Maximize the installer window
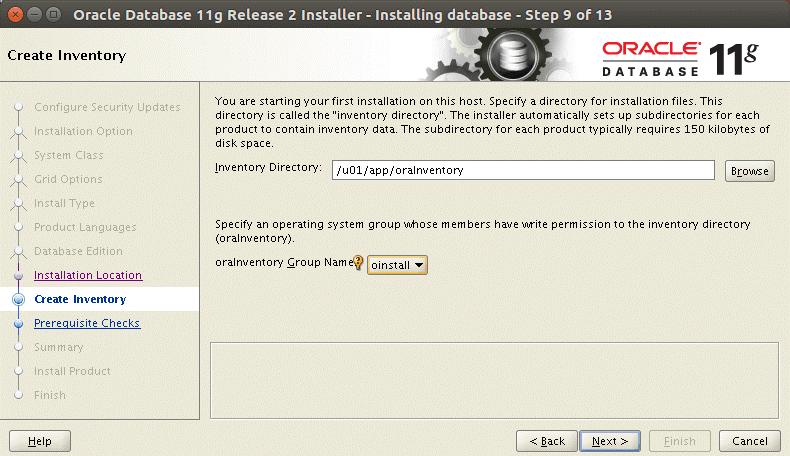The height and width of the screenshot is (456, 790). pos(53,14)
